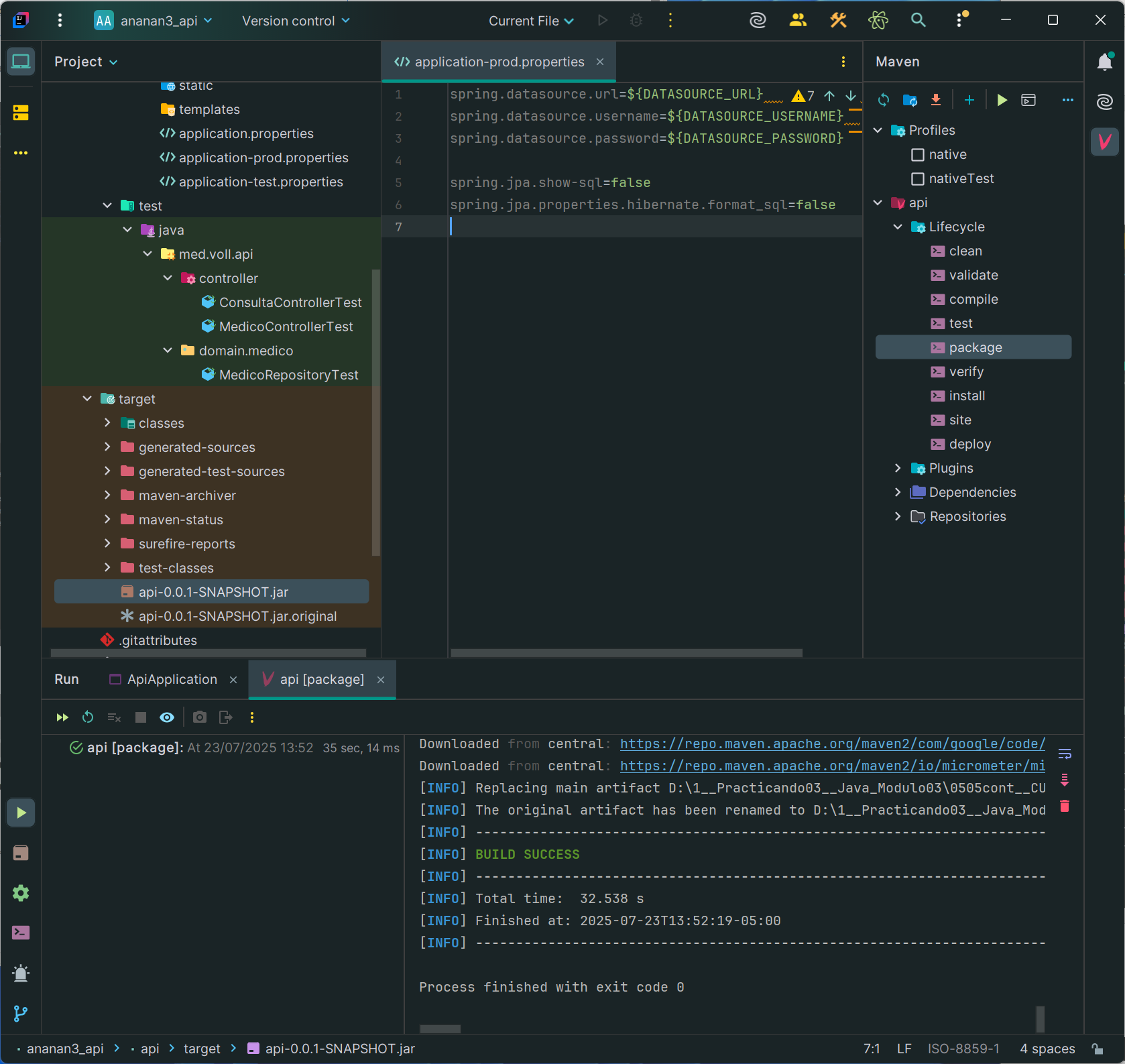
Task: Click the 7 warnings indicator in editor
Action: (x=803, y=96)
